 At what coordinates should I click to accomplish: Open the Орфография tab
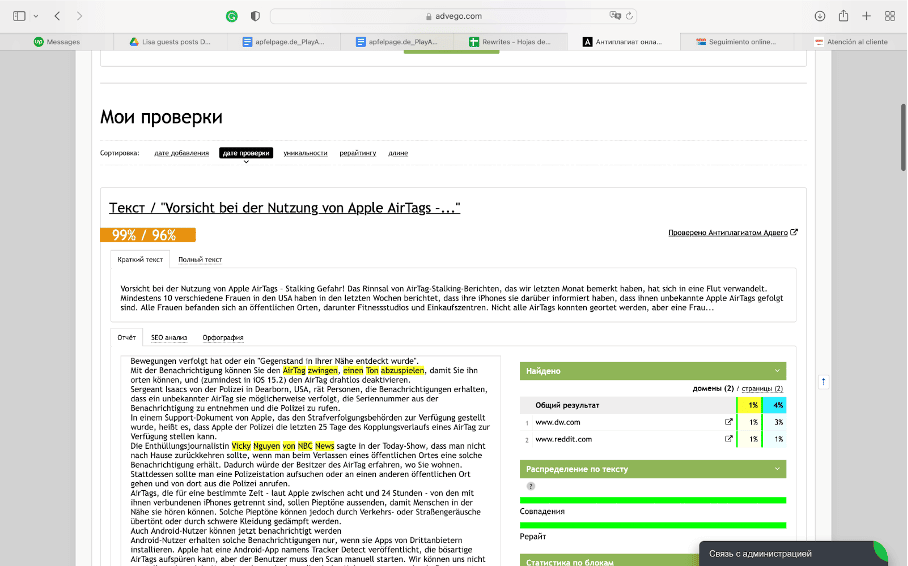[x=223, y=337]
